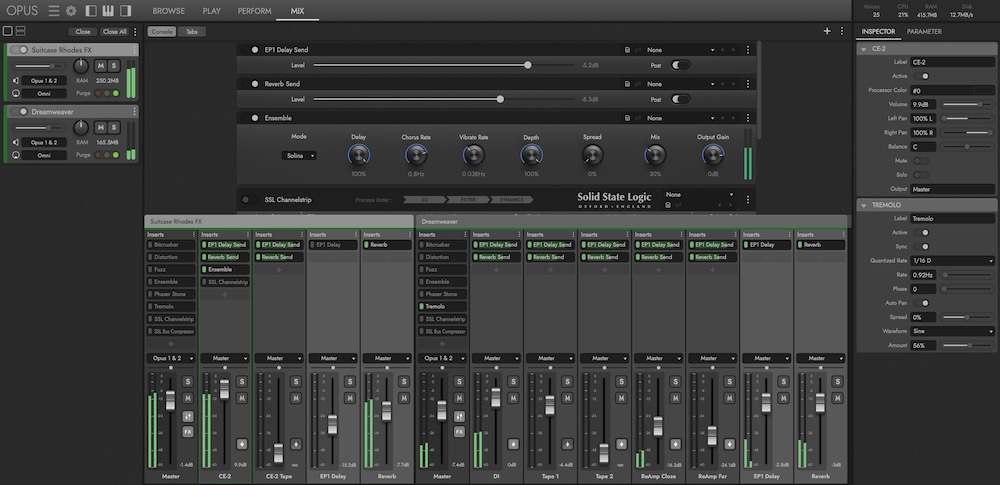Solo the Dreamweaver instrument in rack
Viewport: 1000px width, 485px height.
pyautogui.click(x=114, y=128)
